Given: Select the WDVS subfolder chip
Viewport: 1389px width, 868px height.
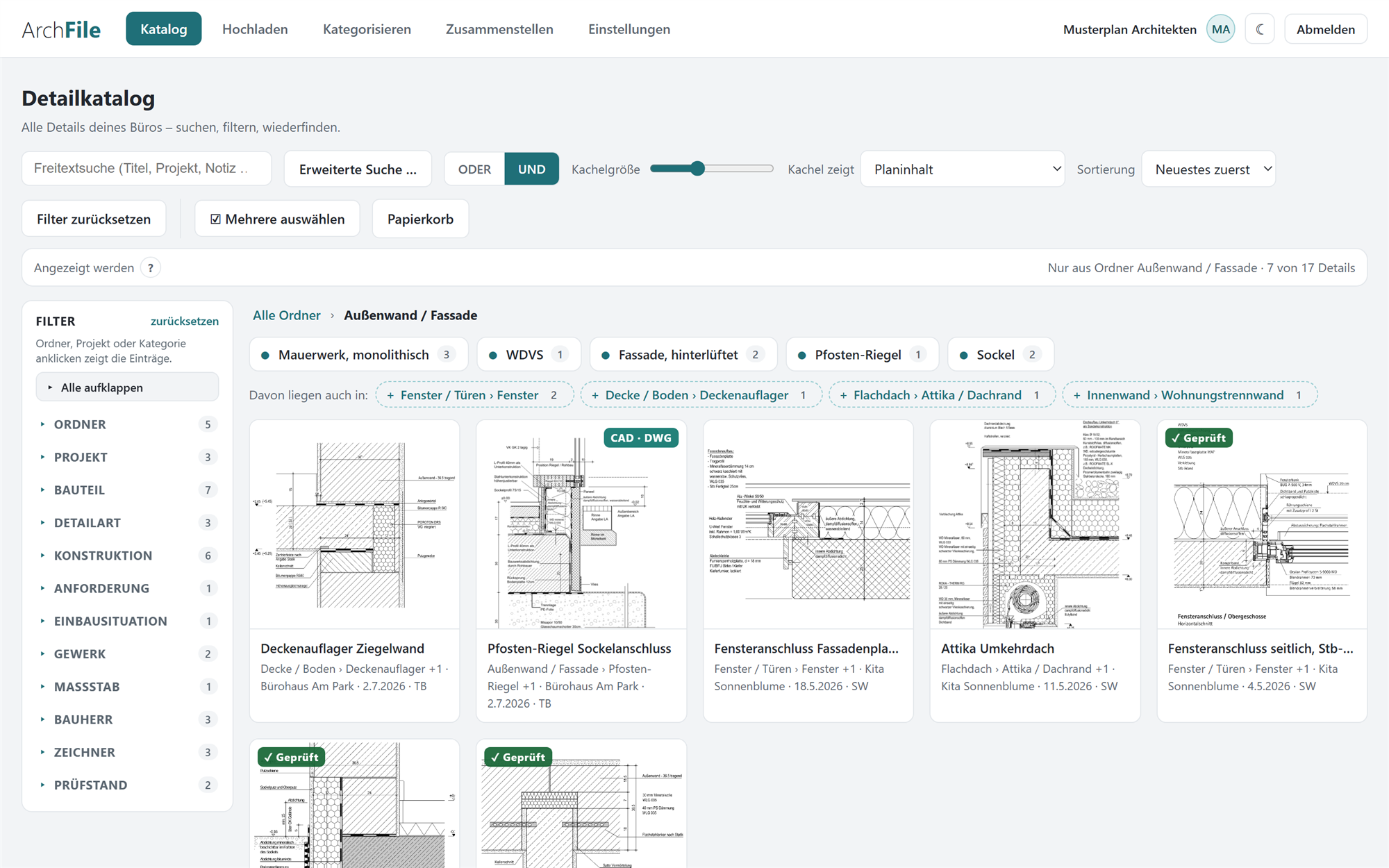Looking at the screenshot, I should (x=529, y=355).
